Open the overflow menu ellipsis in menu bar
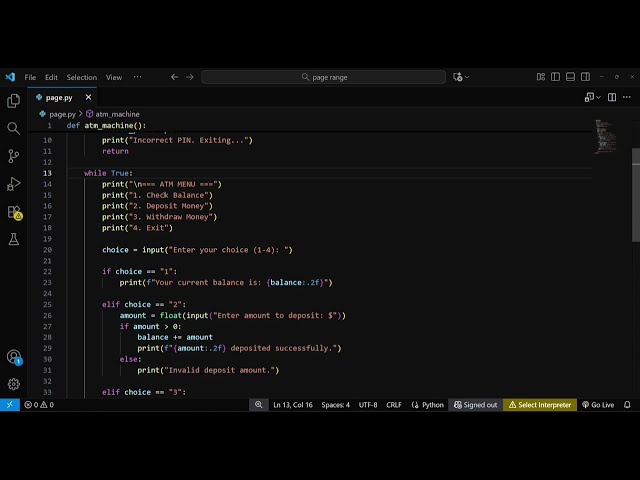The height and width of the screenshot is (480, 640). pyautogui.click(x=138, y=77)
